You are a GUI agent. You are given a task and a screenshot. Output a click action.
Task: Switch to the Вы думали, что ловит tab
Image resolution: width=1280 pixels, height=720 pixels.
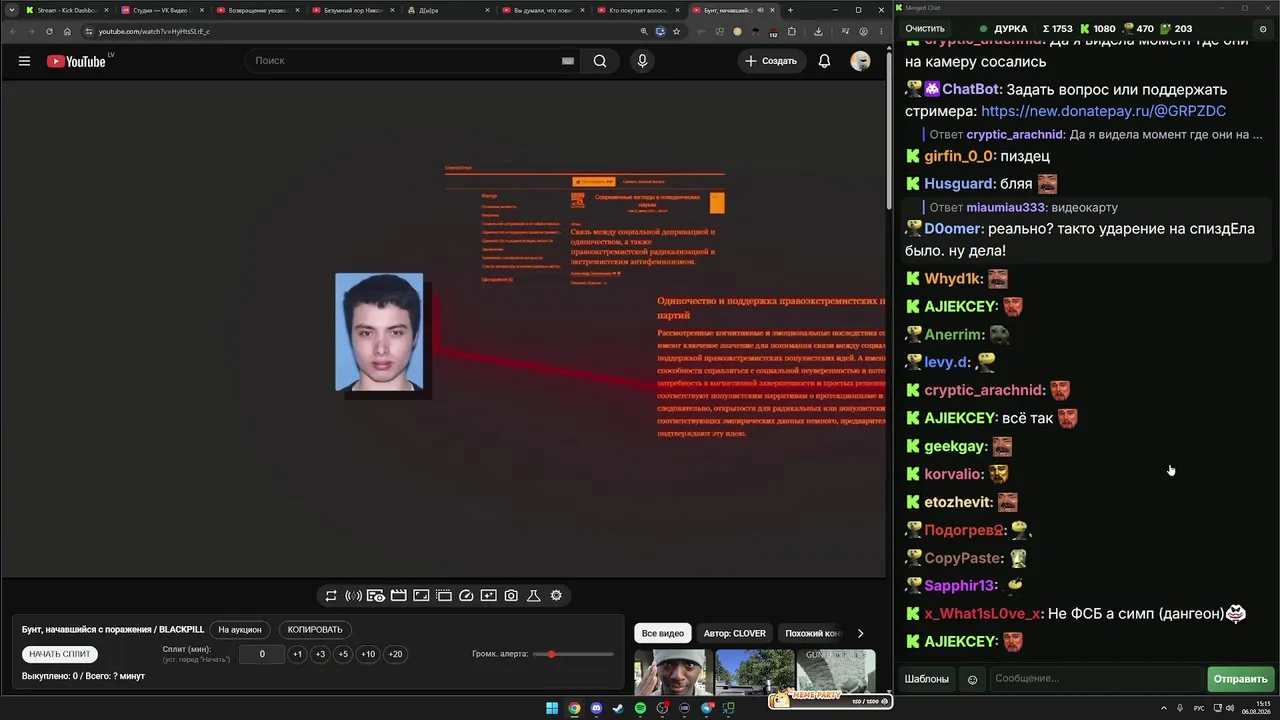point(543,10)
